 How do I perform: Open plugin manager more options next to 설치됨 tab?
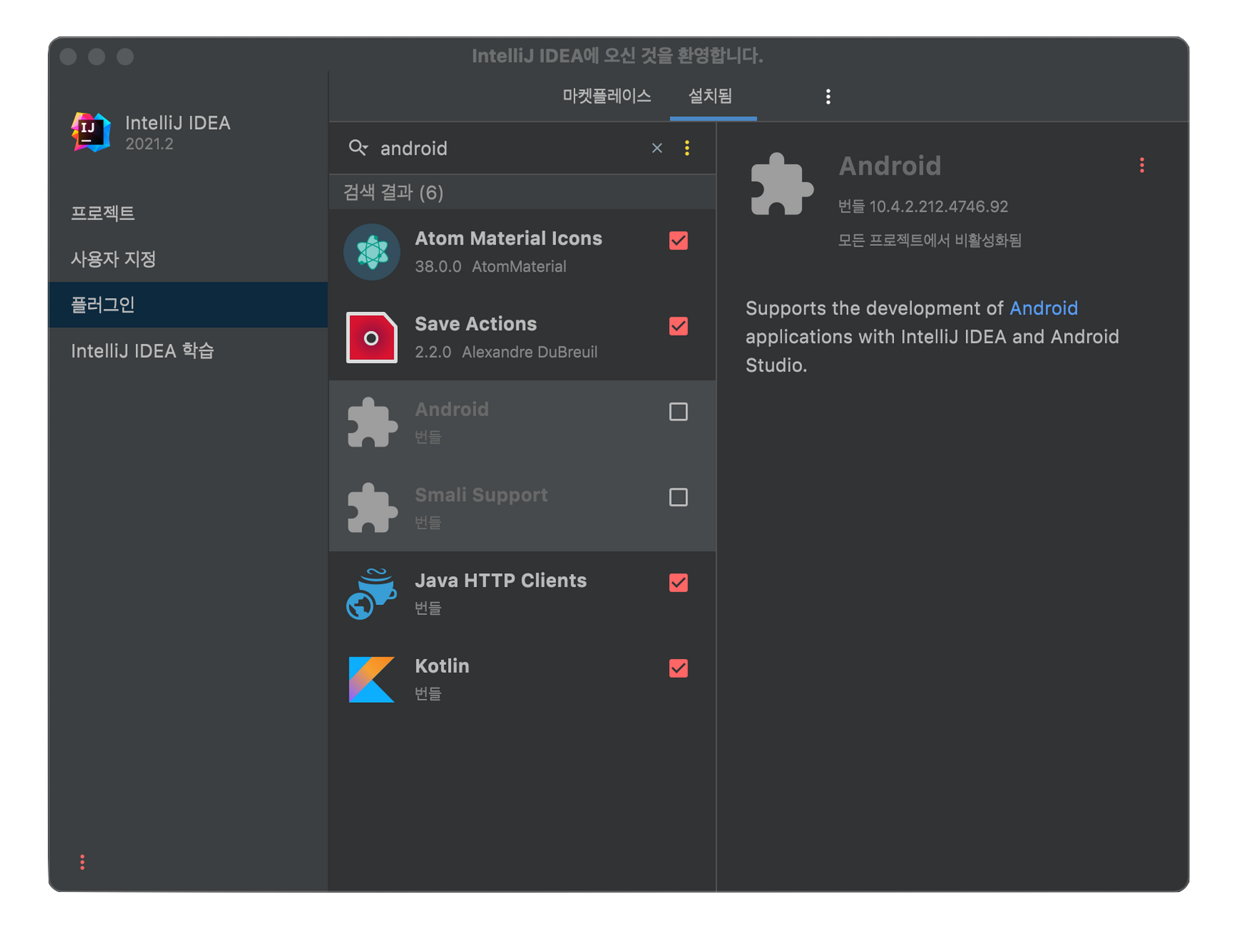coord(828,96)
